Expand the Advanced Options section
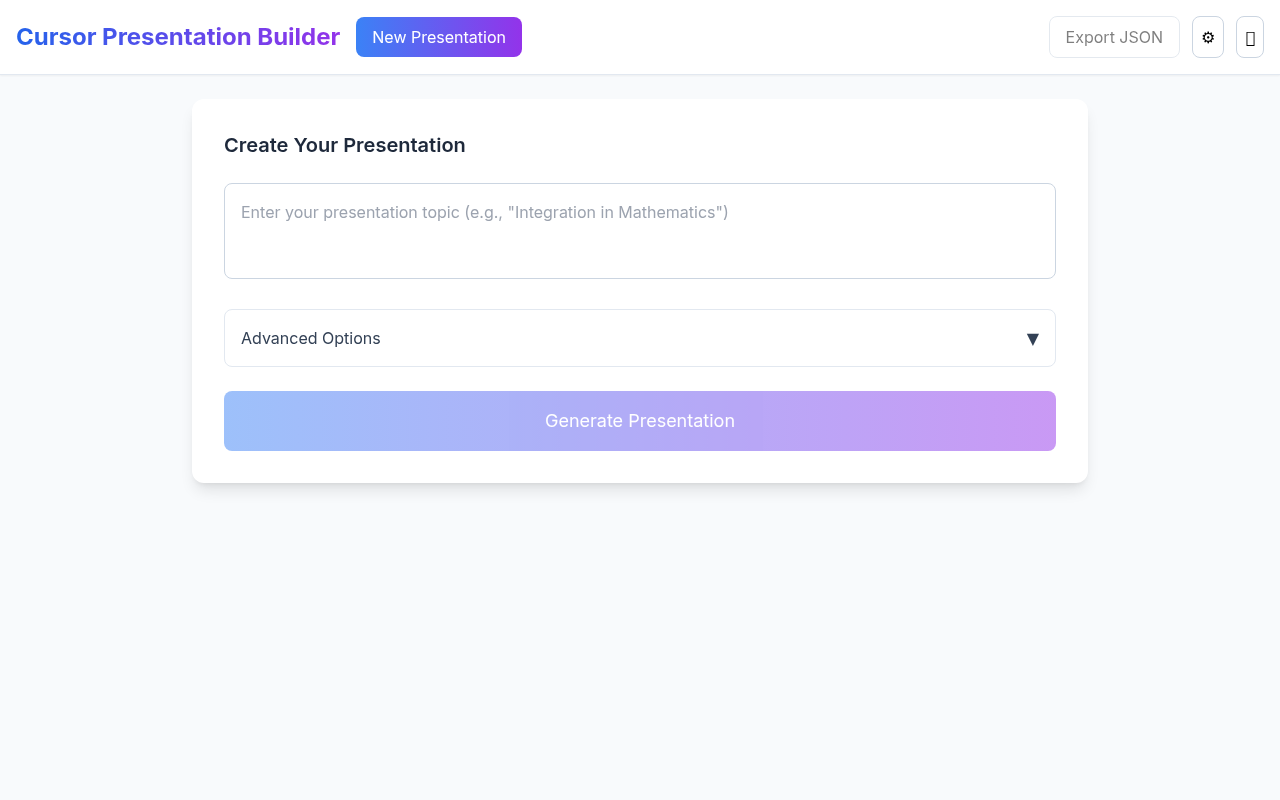Image resolution: width=1280 pixels, height=800 pixels. (640, 338)
